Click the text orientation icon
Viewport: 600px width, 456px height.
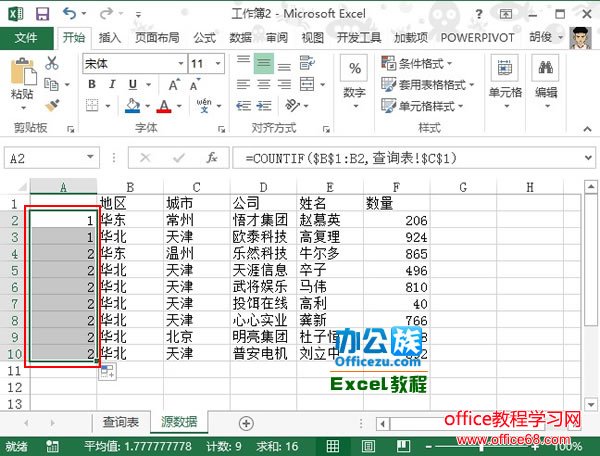(x=293, y=105)
